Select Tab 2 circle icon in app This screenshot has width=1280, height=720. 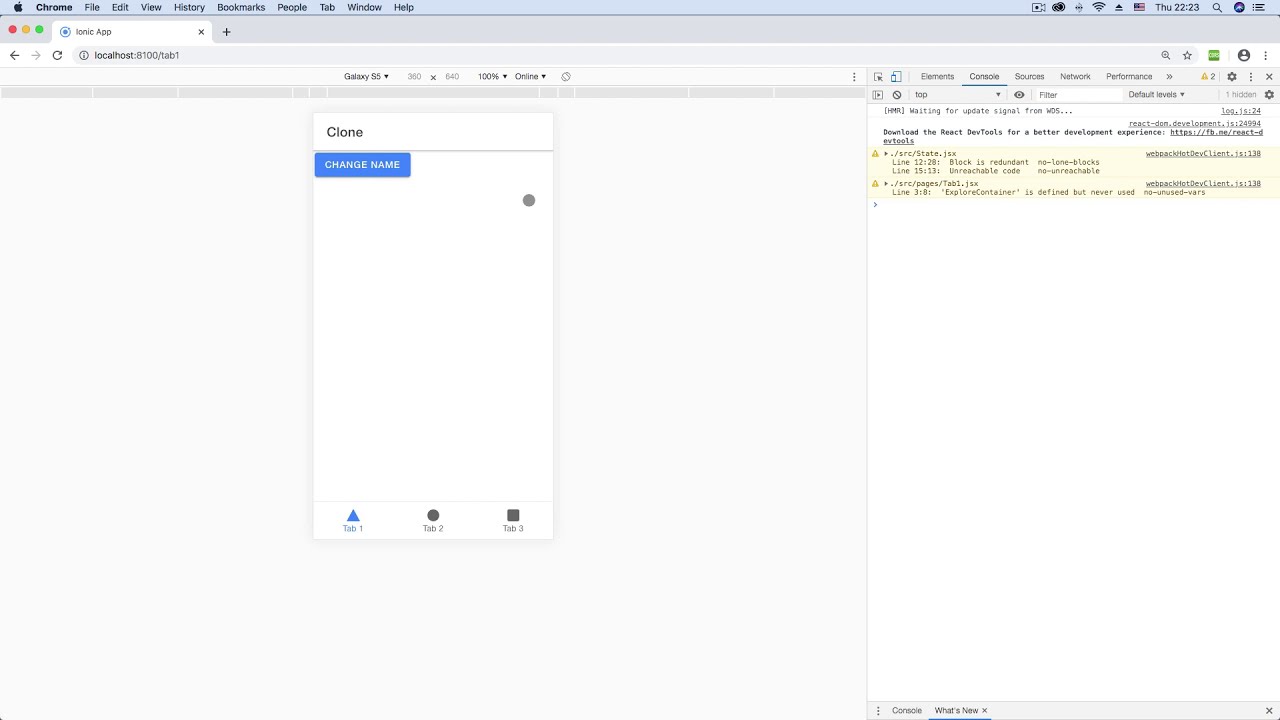433,516
